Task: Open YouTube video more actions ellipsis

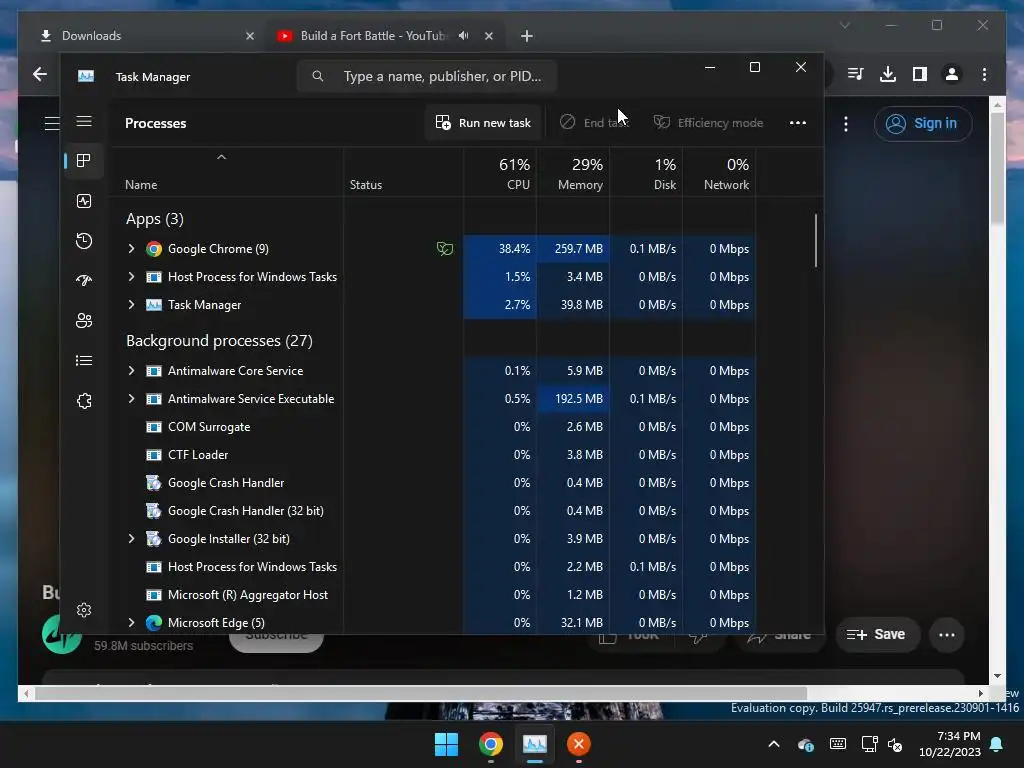Action: (946, 635)
